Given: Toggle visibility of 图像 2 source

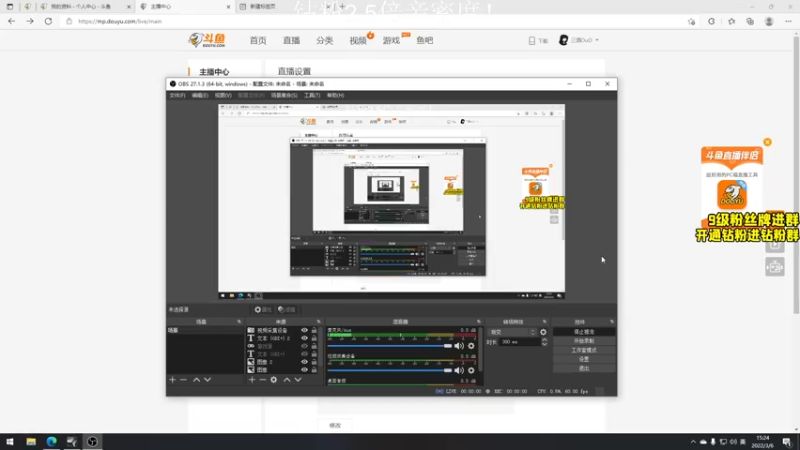Looking at the screenshot, I should point(305,362).
